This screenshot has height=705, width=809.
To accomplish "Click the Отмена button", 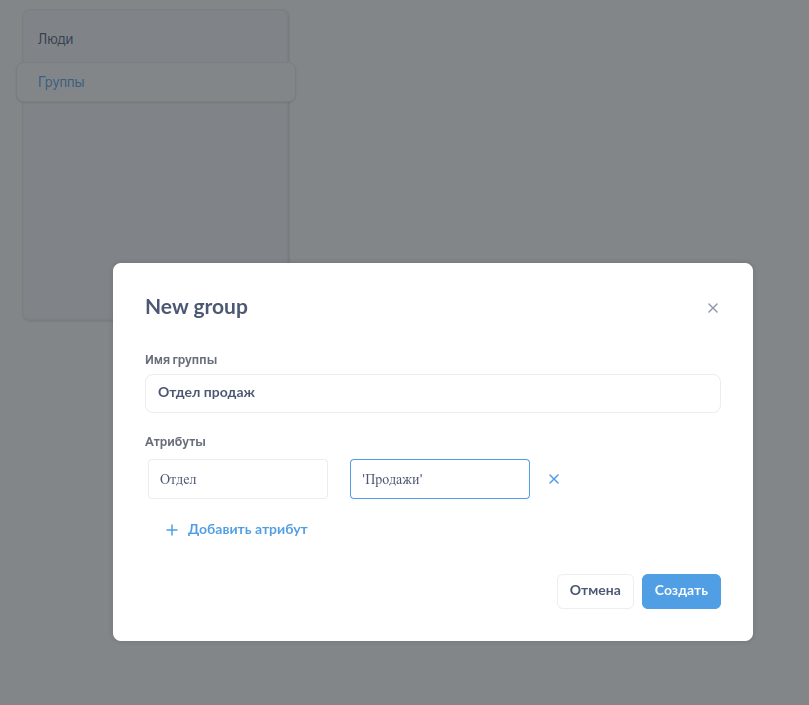I will (x=595, y=591).
